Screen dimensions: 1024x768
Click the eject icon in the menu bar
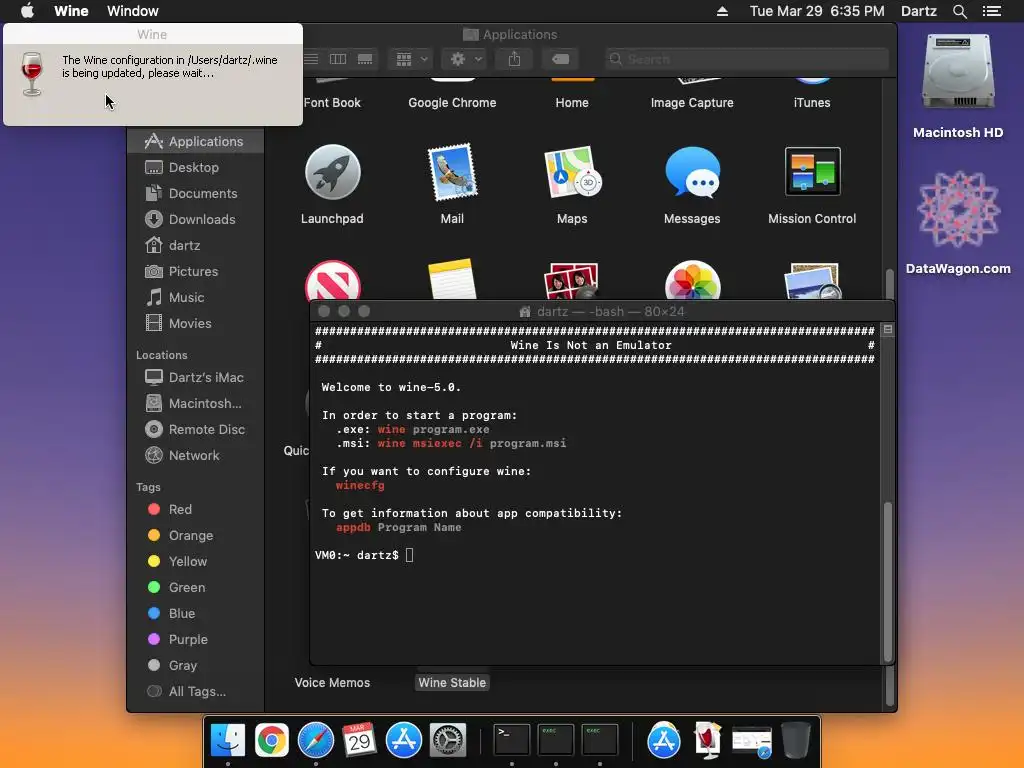(722, 11)
